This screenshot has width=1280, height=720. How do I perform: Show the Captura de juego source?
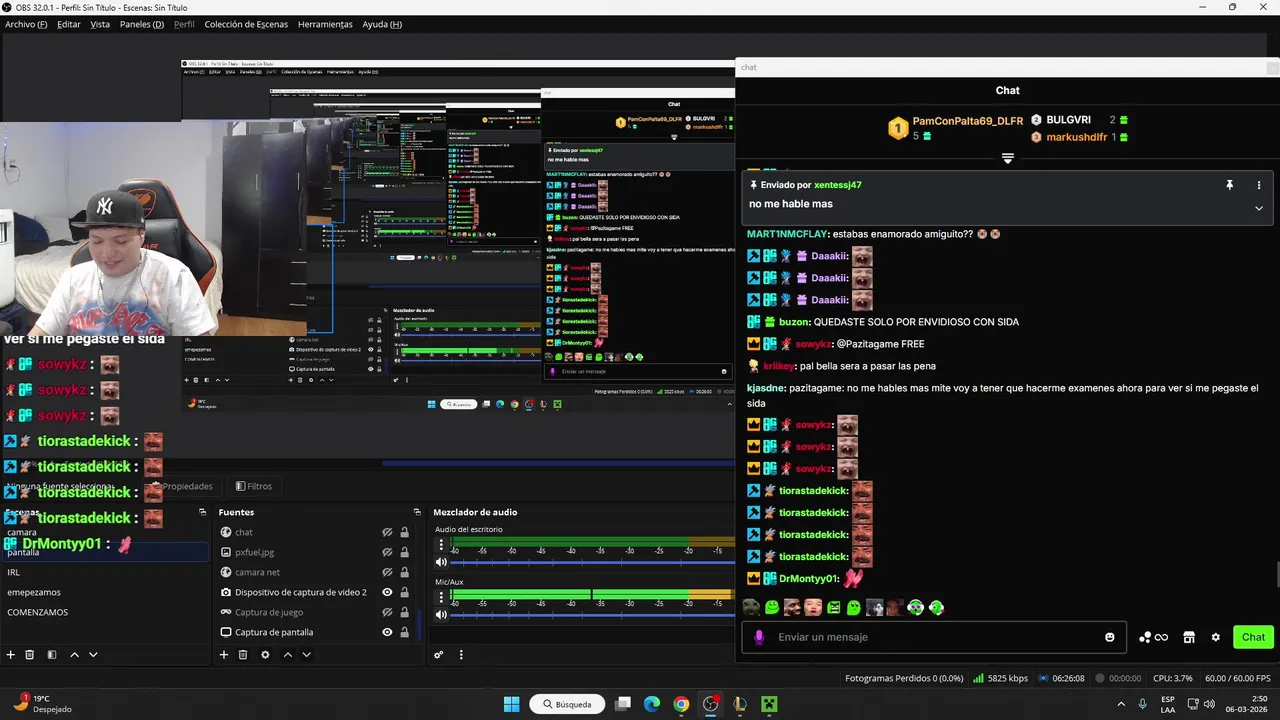coord(387,612)
